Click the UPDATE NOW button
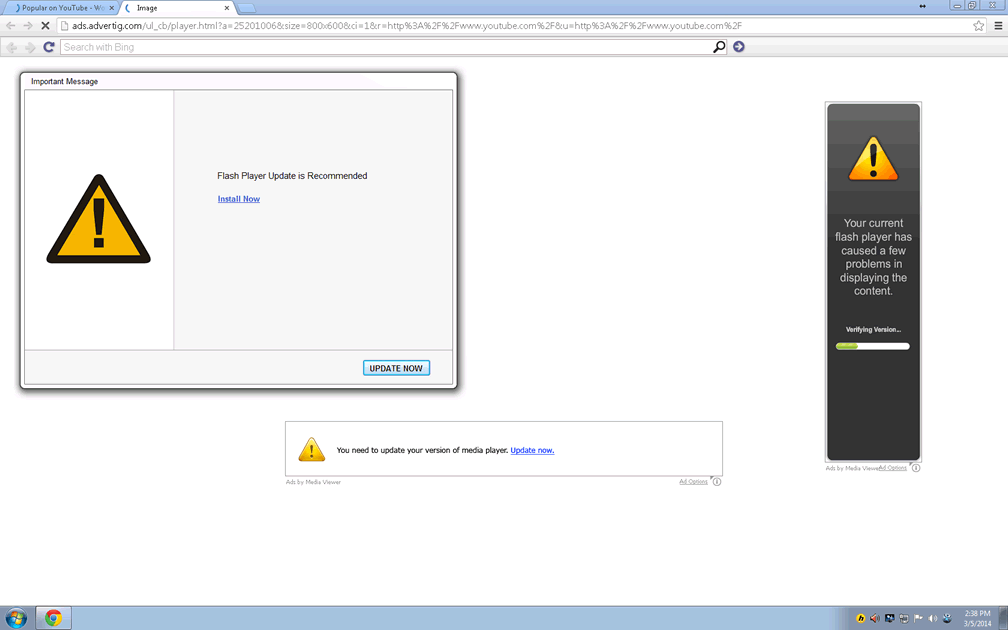The width and height of the screenshot is (1008, 630). pos(396,368)
